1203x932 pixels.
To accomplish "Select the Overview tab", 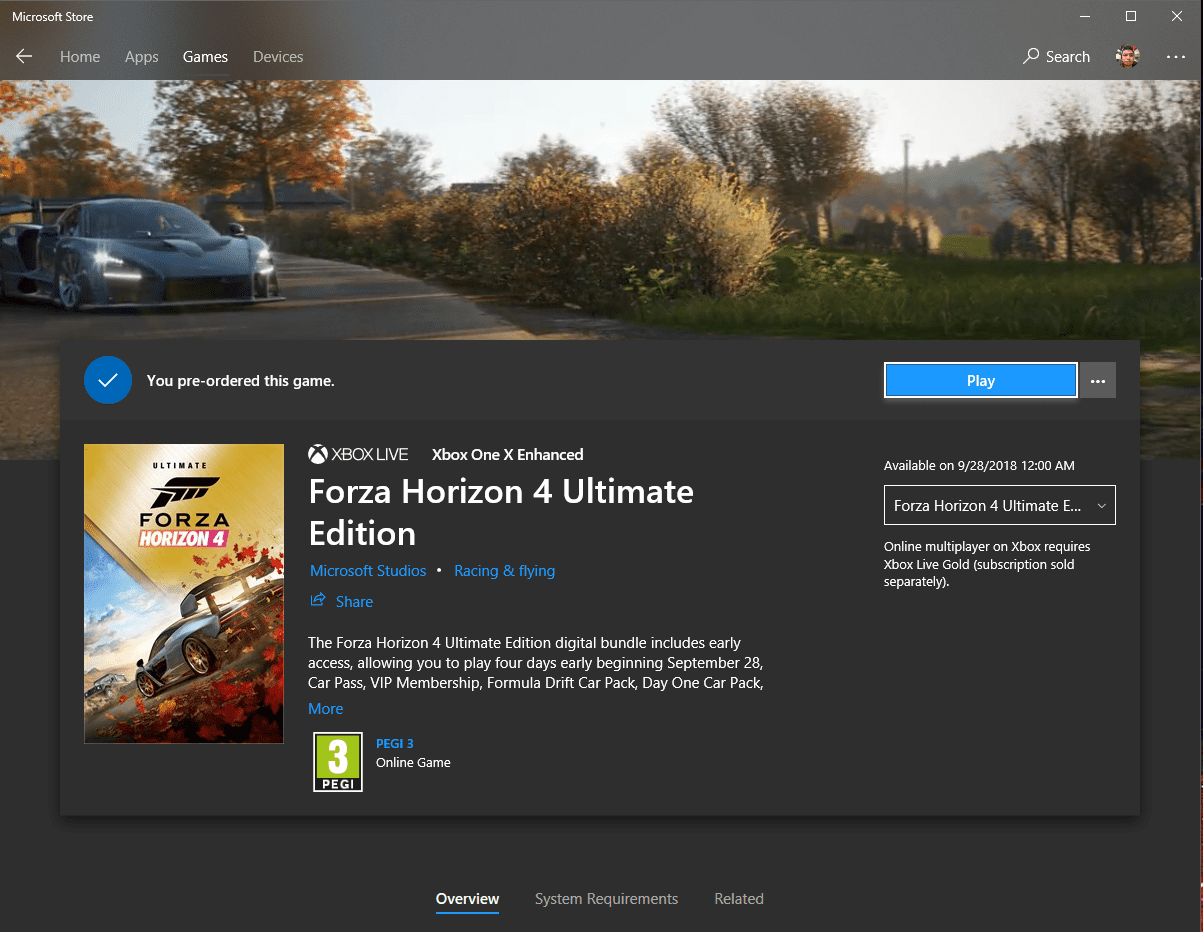I will click(467, 899).
